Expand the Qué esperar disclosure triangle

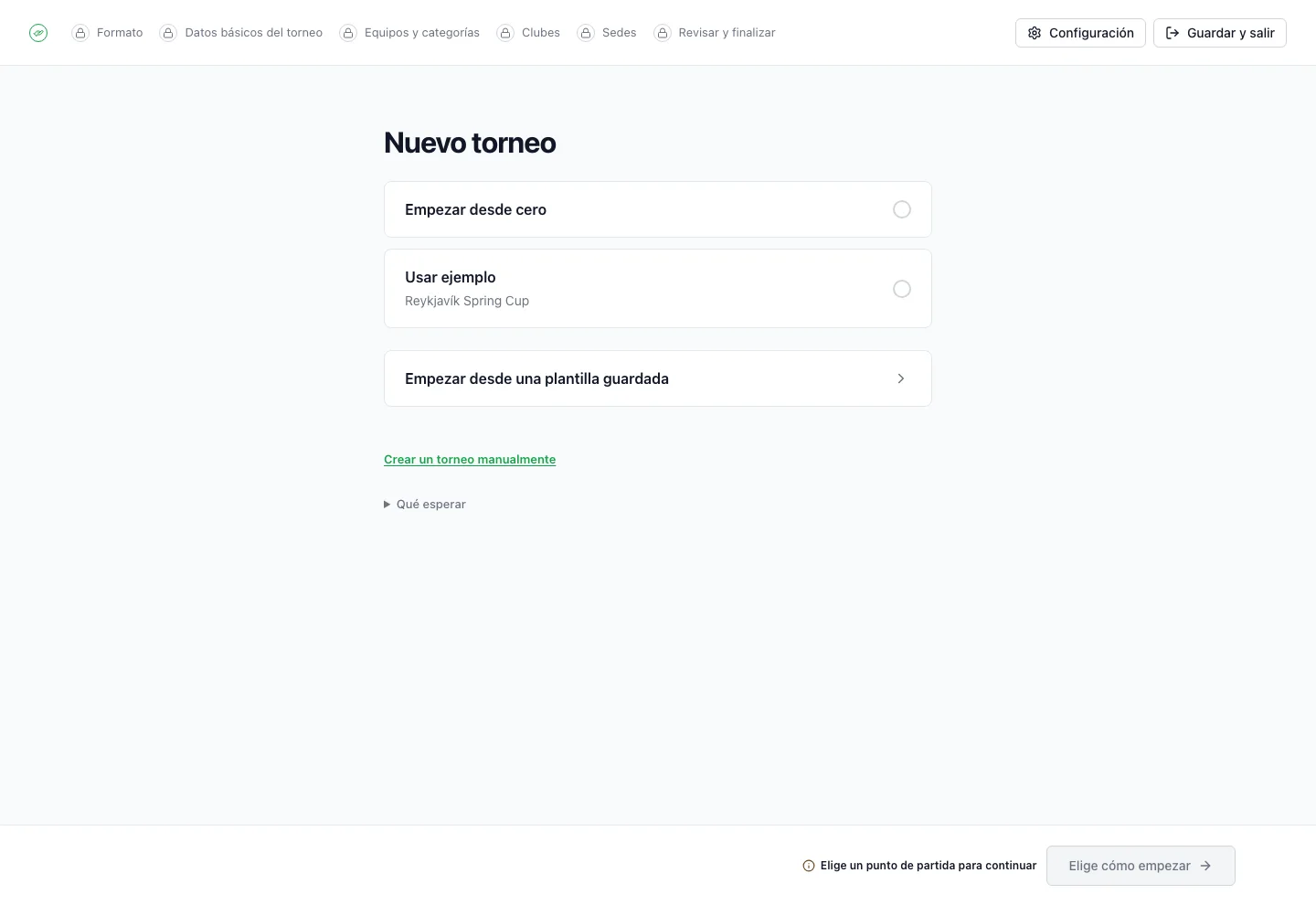387,505
